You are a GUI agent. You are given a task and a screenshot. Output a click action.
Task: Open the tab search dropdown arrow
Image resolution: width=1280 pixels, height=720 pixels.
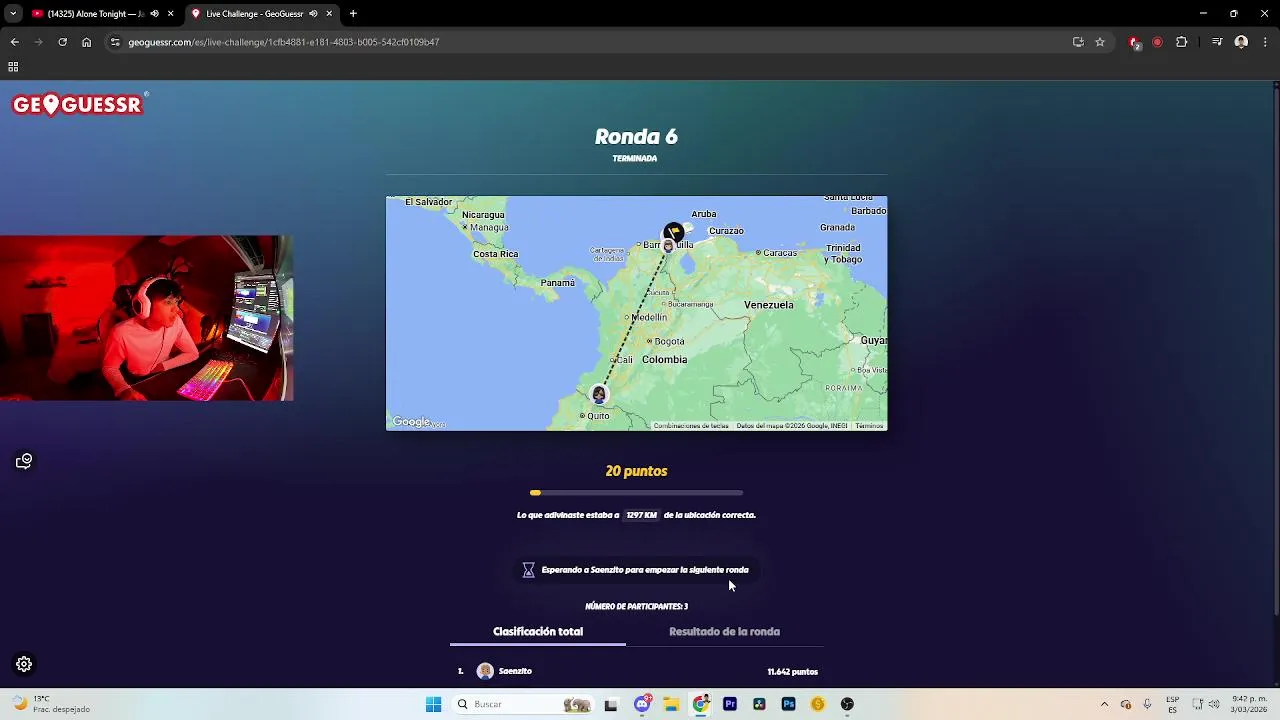pos(13,14)
